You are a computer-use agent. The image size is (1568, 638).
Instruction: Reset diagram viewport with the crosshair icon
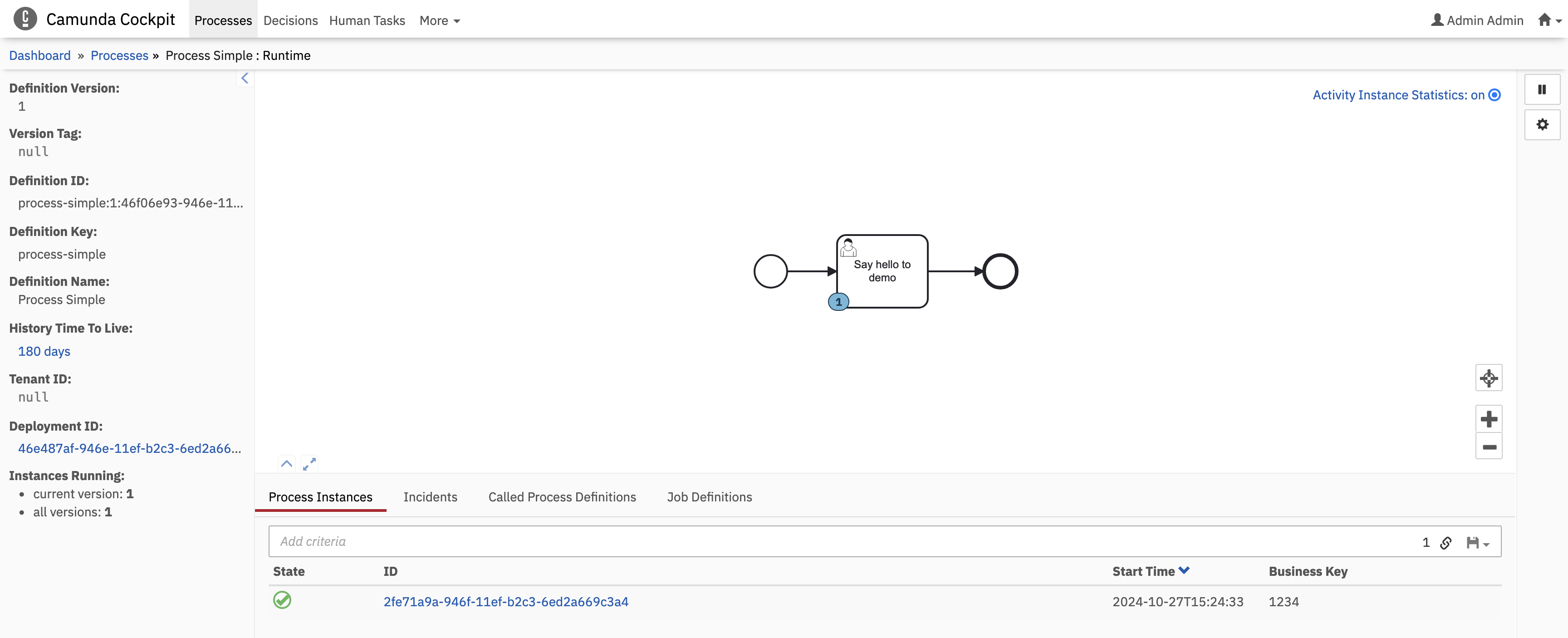point(1489,378)
